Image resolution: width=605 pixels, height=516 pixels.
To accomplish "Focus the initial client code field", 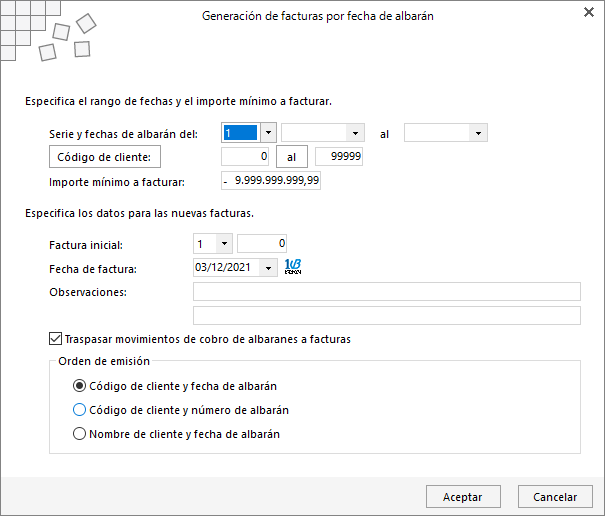I will pos(245,156).
